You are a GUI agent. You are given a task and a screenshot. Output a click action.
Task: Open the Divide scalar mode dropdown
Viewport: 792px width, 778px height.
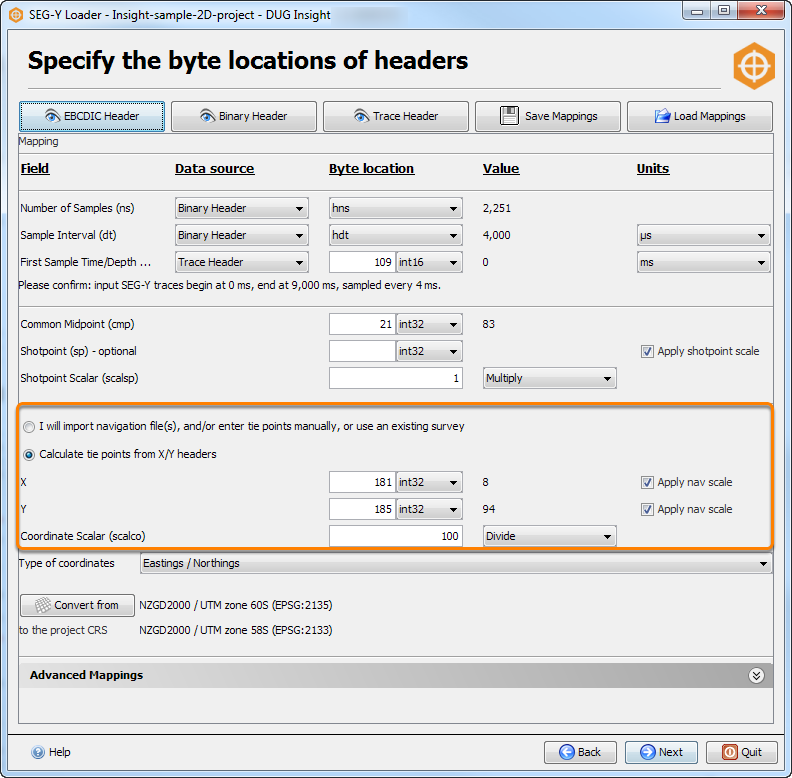tap(550, 536)
